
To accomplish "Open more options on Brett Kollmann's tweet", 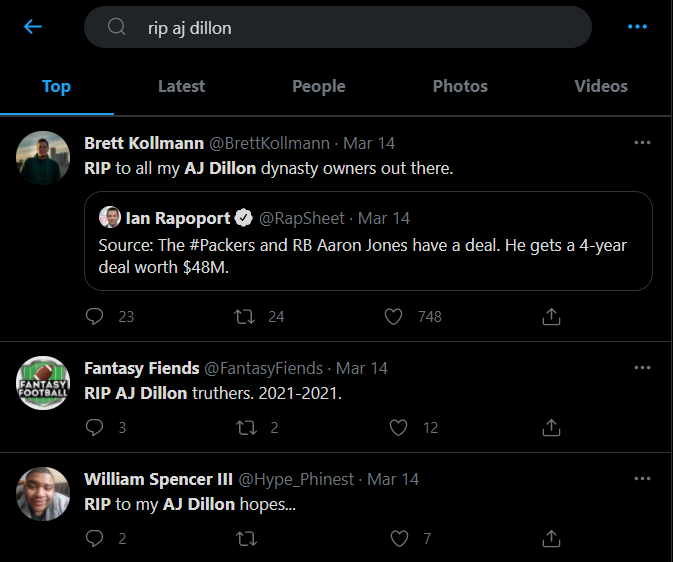I will point(643,143).
